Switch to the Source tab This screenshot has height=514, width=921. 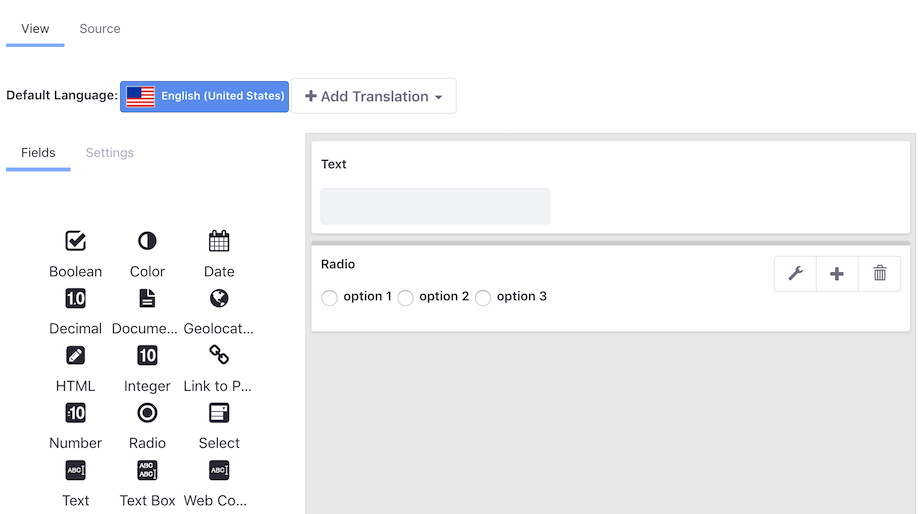[100, 29]
